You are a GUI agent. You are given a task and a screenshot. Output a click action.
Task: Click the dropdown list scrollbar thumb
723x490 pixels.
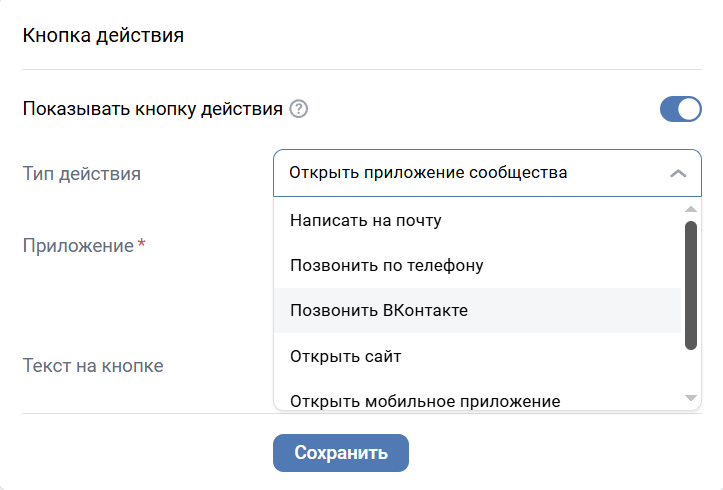(x=690, y=285)
